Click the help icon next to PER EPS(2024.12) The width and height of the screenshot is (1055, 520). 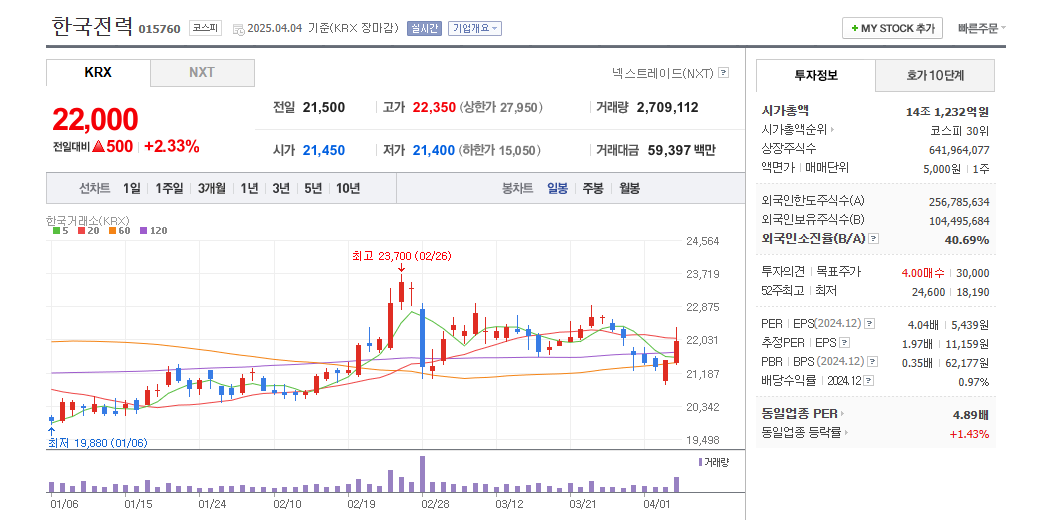coord(869,324)
